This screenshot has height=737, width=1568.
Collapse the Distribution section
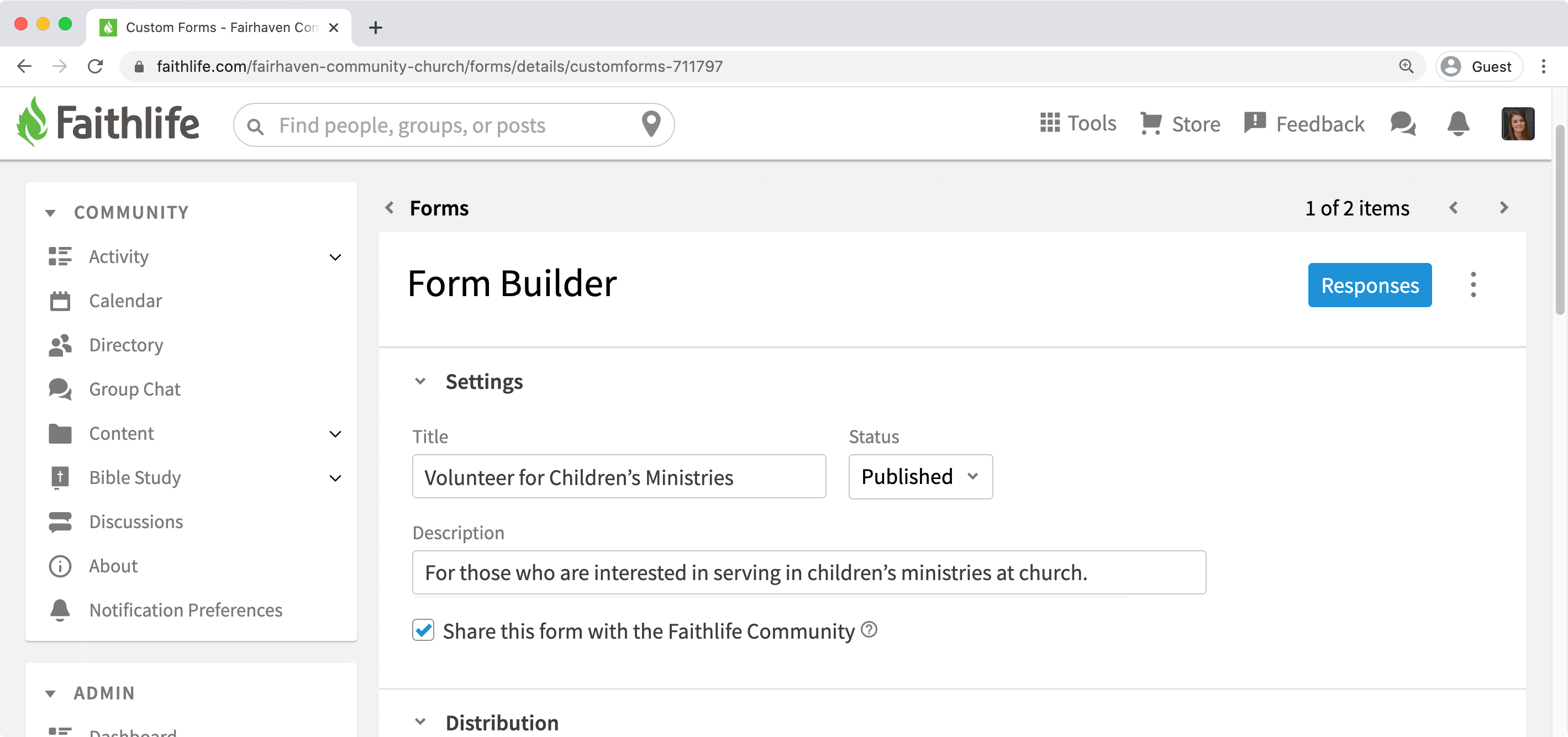click(x=420, y=723)
